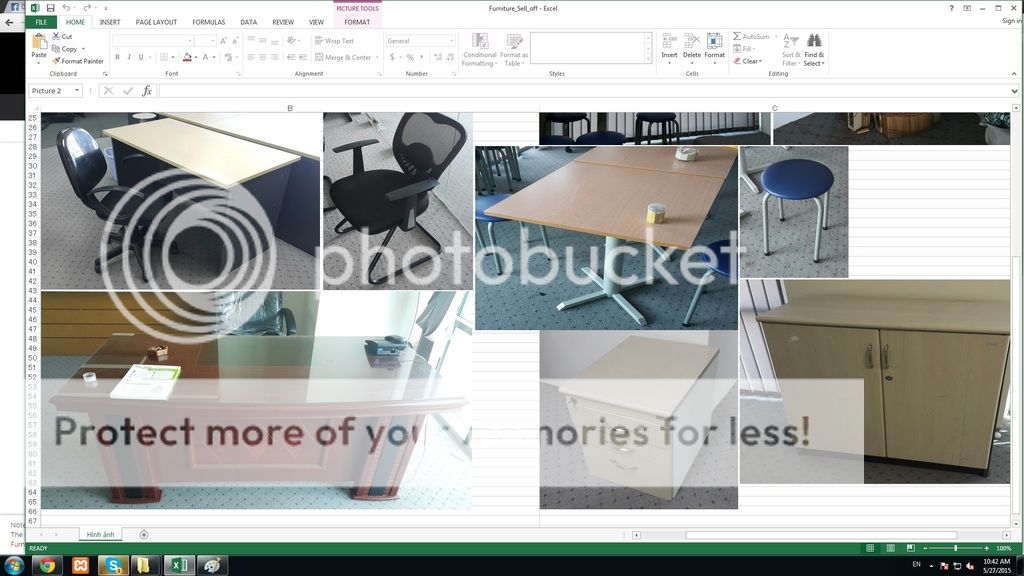Screen dimensions: 1024x576
Task: Switch to Normal view in status bar
Action: (870, 549)
